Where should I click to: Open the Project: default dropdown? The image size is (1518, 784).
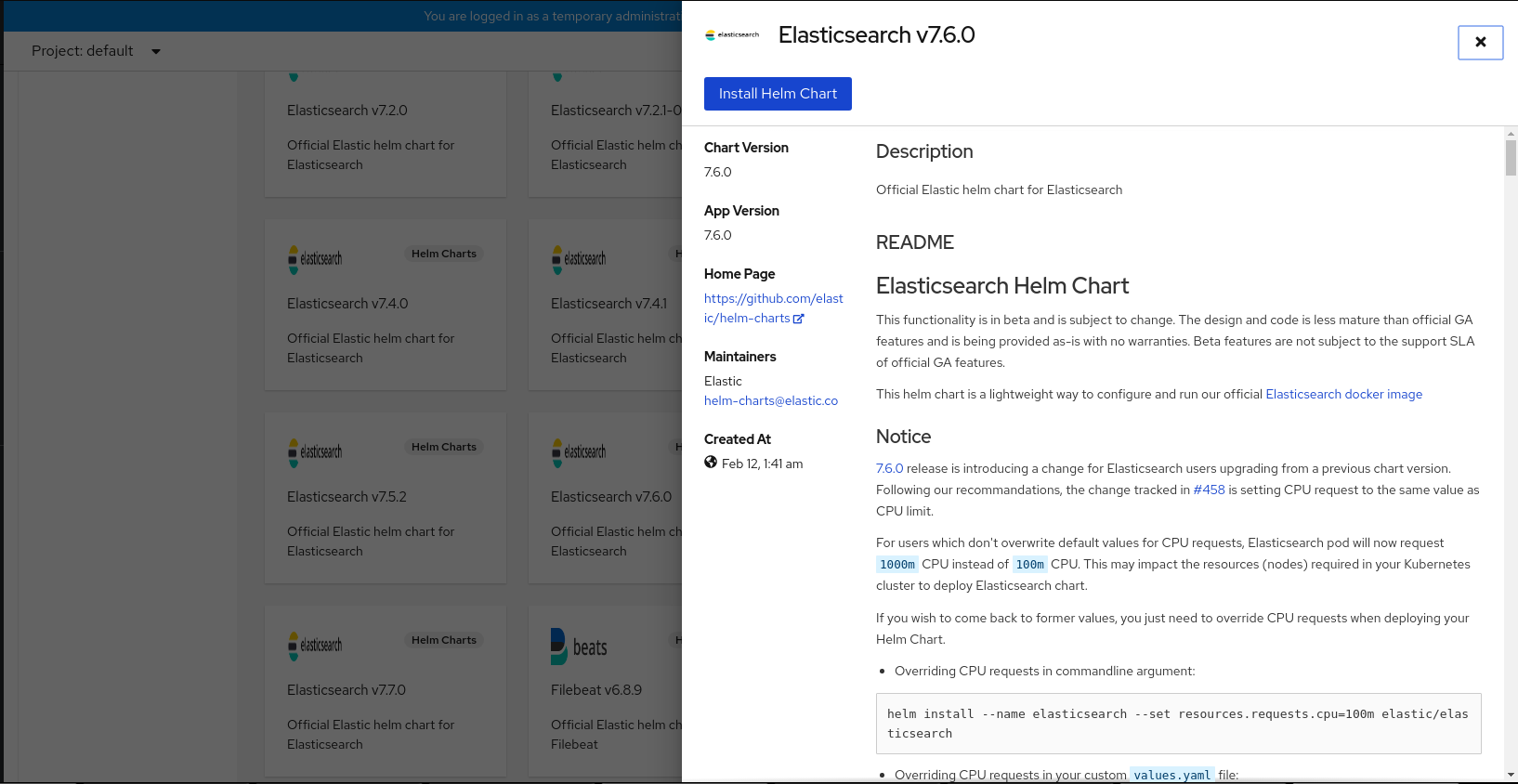pyautogui.click(x=96, y=51)
